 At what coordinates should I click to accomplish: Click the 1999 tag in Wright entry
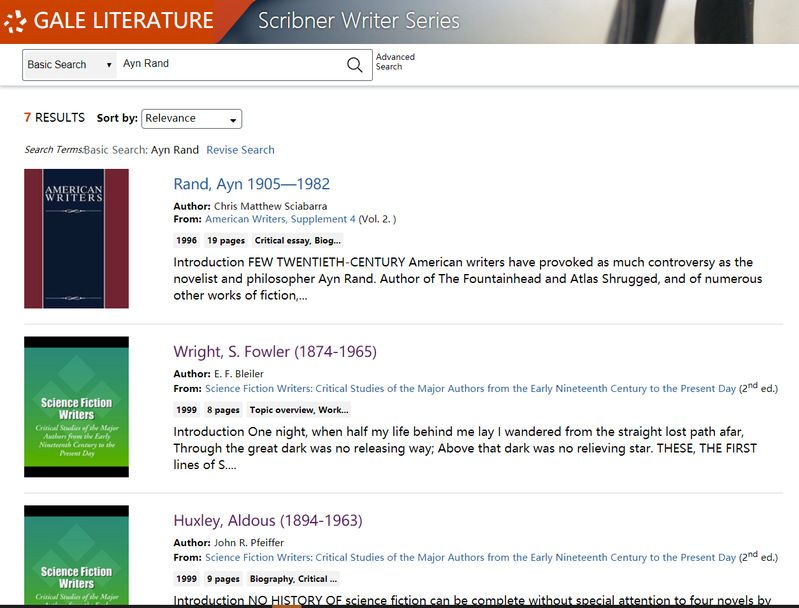pos(187,410)
